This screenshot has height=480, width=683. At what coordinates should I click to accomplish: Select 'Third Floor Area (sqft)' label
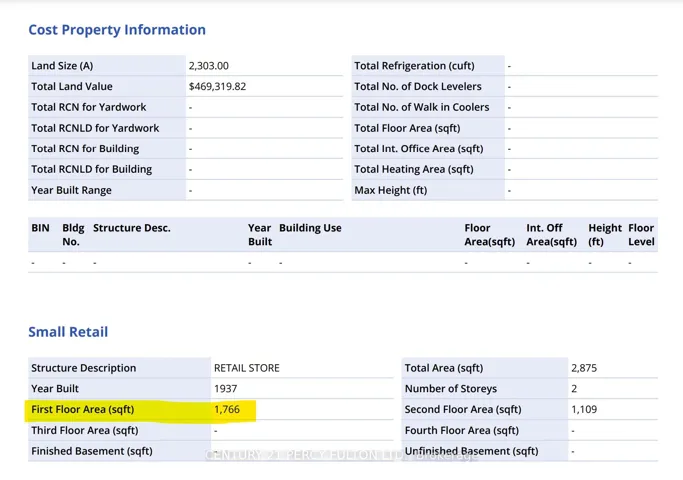85,430
